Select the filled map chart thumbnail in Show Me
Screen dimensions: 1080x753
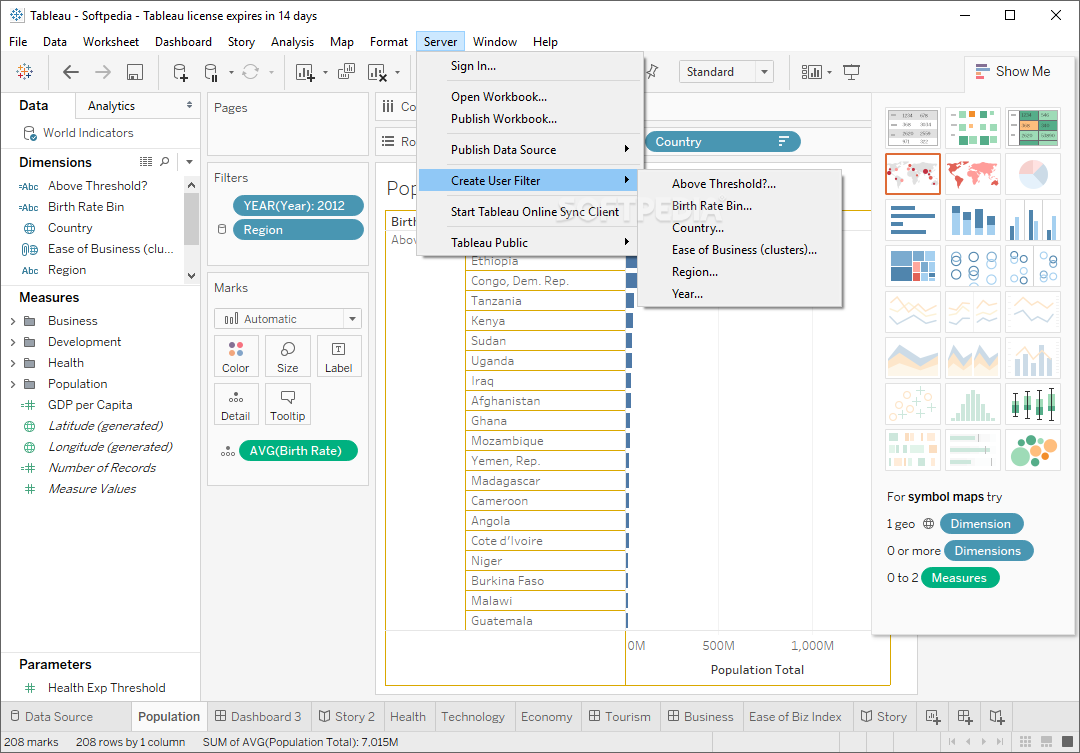pos(973,174)
